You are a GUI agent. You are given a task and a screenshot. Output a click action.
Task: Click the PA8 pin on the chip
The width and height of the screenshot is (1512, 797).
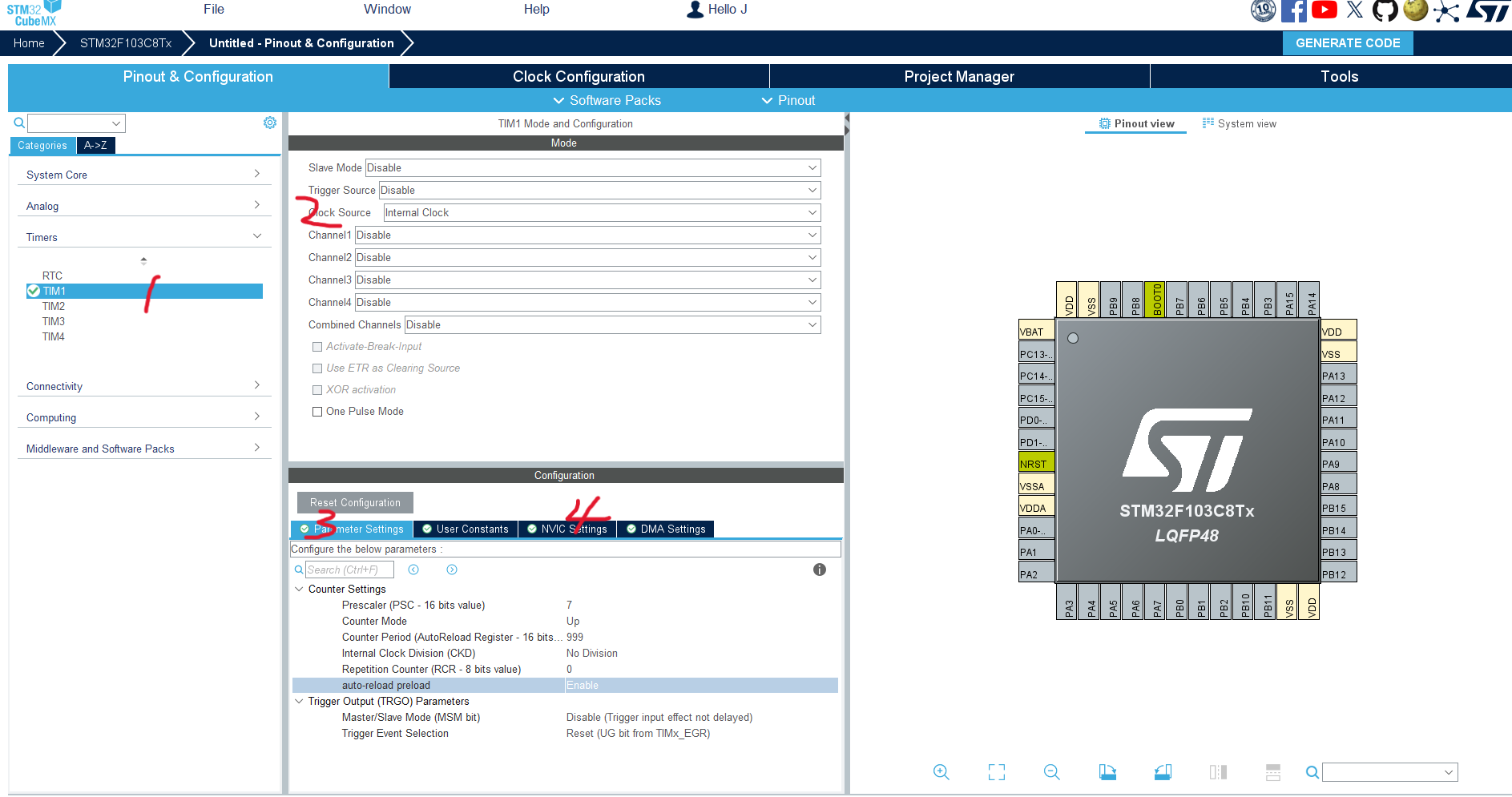point(1337,486)
